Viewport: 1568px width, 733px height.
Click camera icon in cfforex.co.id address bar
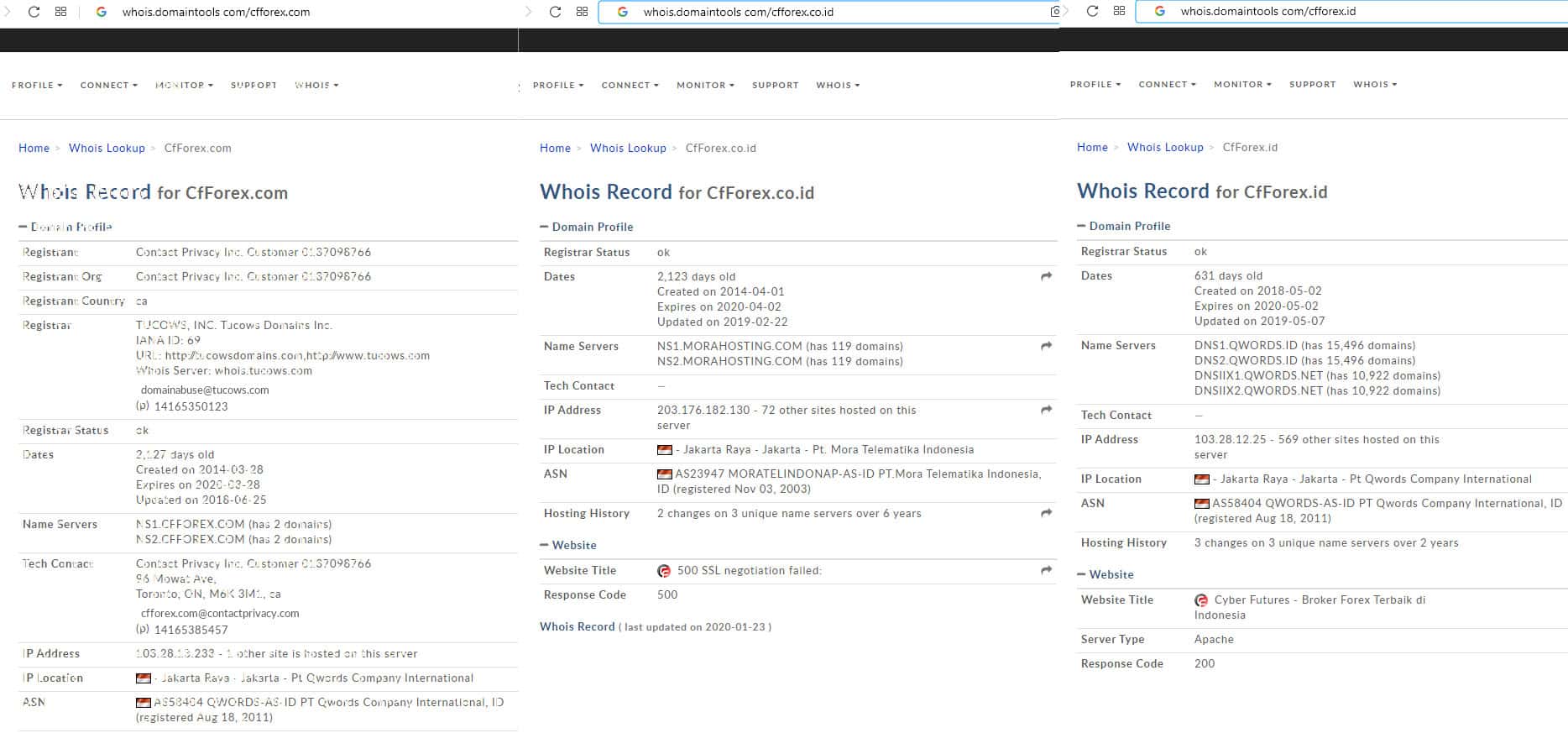1054,12
